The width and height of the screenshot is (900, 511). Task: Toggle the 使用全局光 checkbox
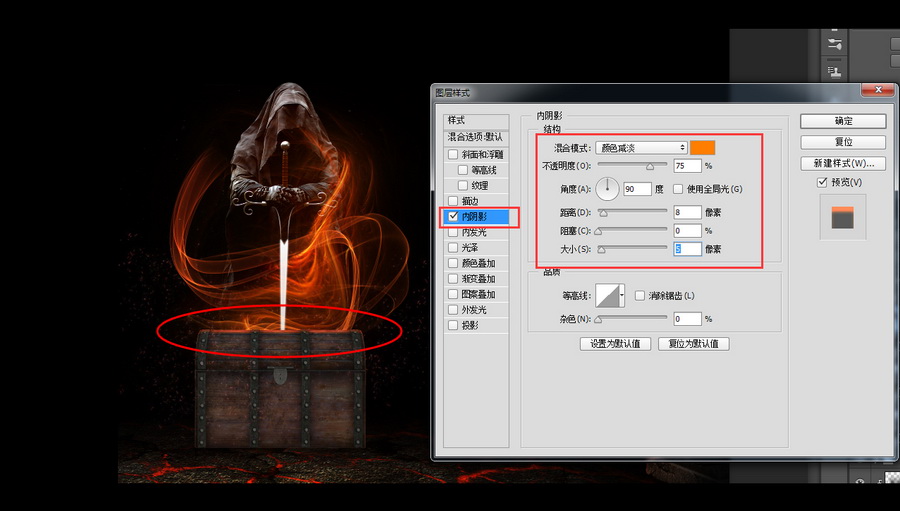(x=678, y=189)
